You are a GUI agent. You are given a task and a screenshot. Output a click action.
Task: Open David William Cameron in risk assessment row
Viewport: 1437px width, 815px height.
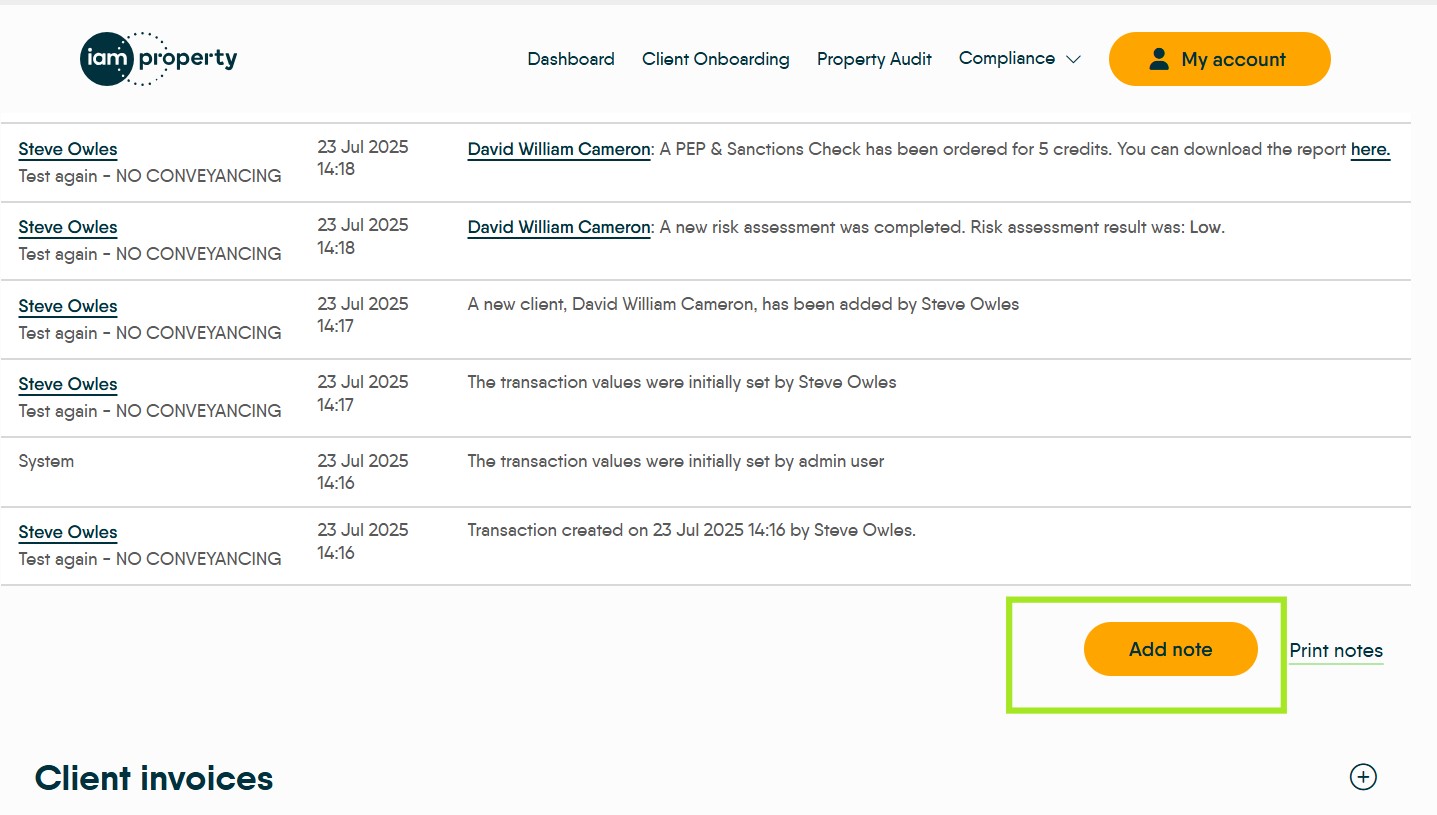click(x=558, y=227)
